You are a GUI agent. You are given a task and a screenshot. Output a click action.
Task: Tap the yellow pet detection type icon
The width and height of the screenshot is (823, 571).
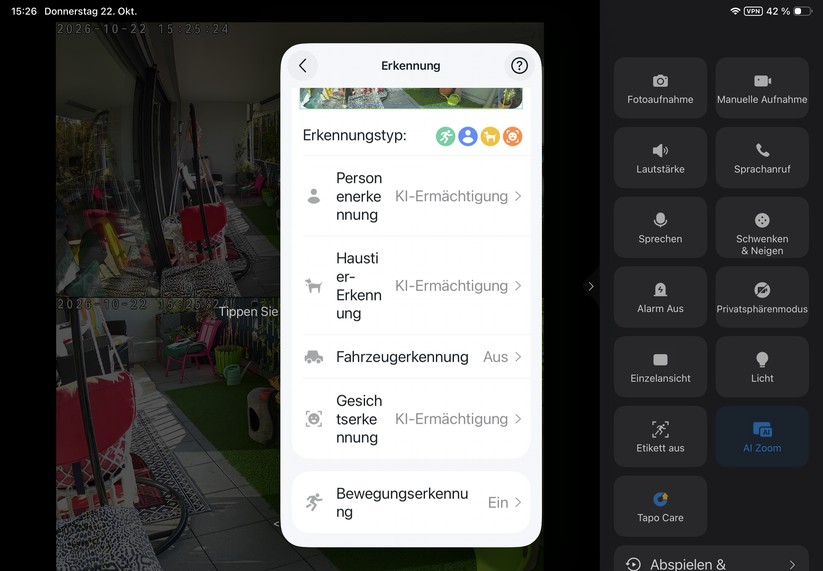pos(490,136)
